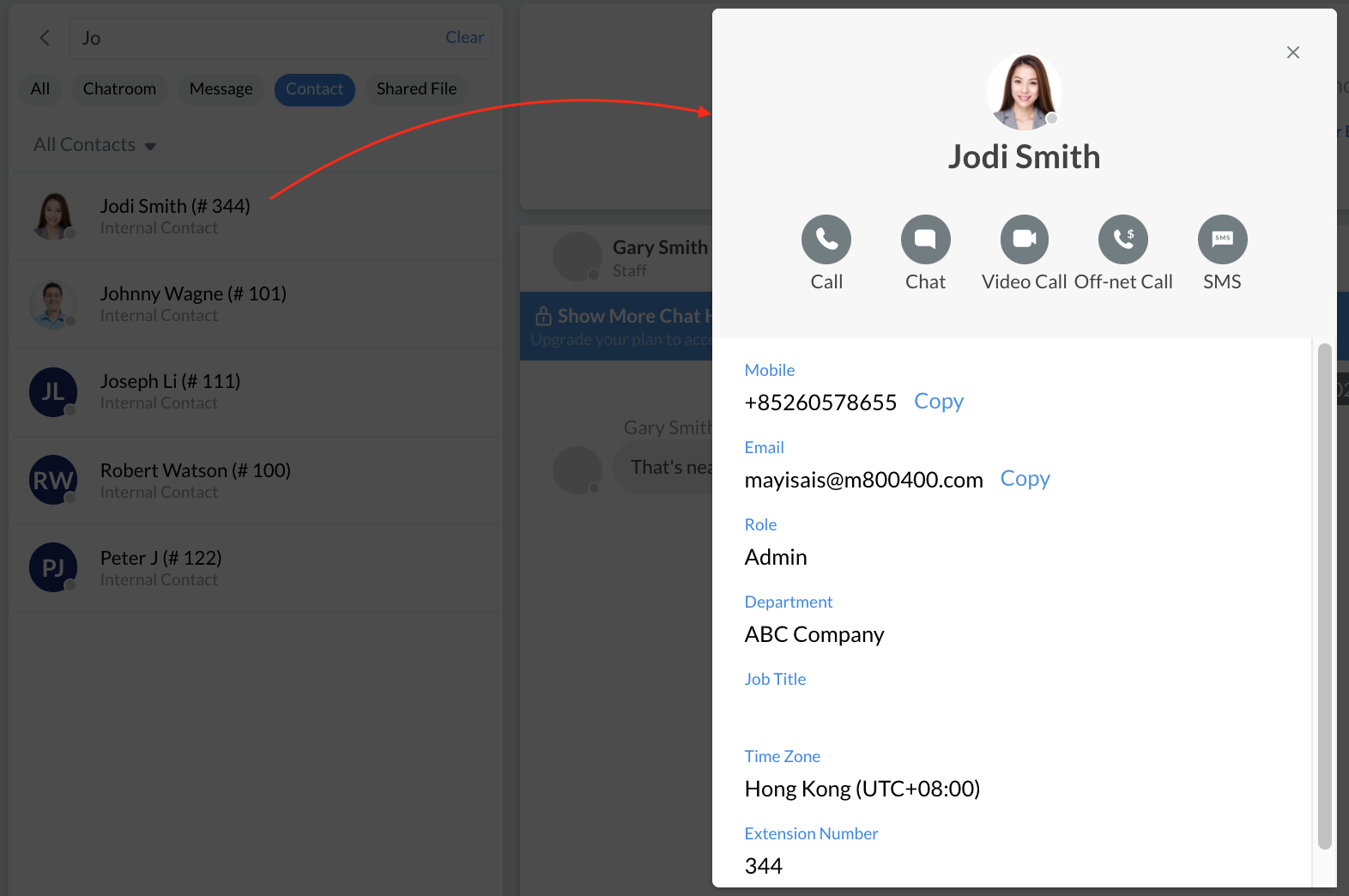Click the mobile number +85260578655
This screenshot has width=1349, height=896.
click(x=820, y=403)
